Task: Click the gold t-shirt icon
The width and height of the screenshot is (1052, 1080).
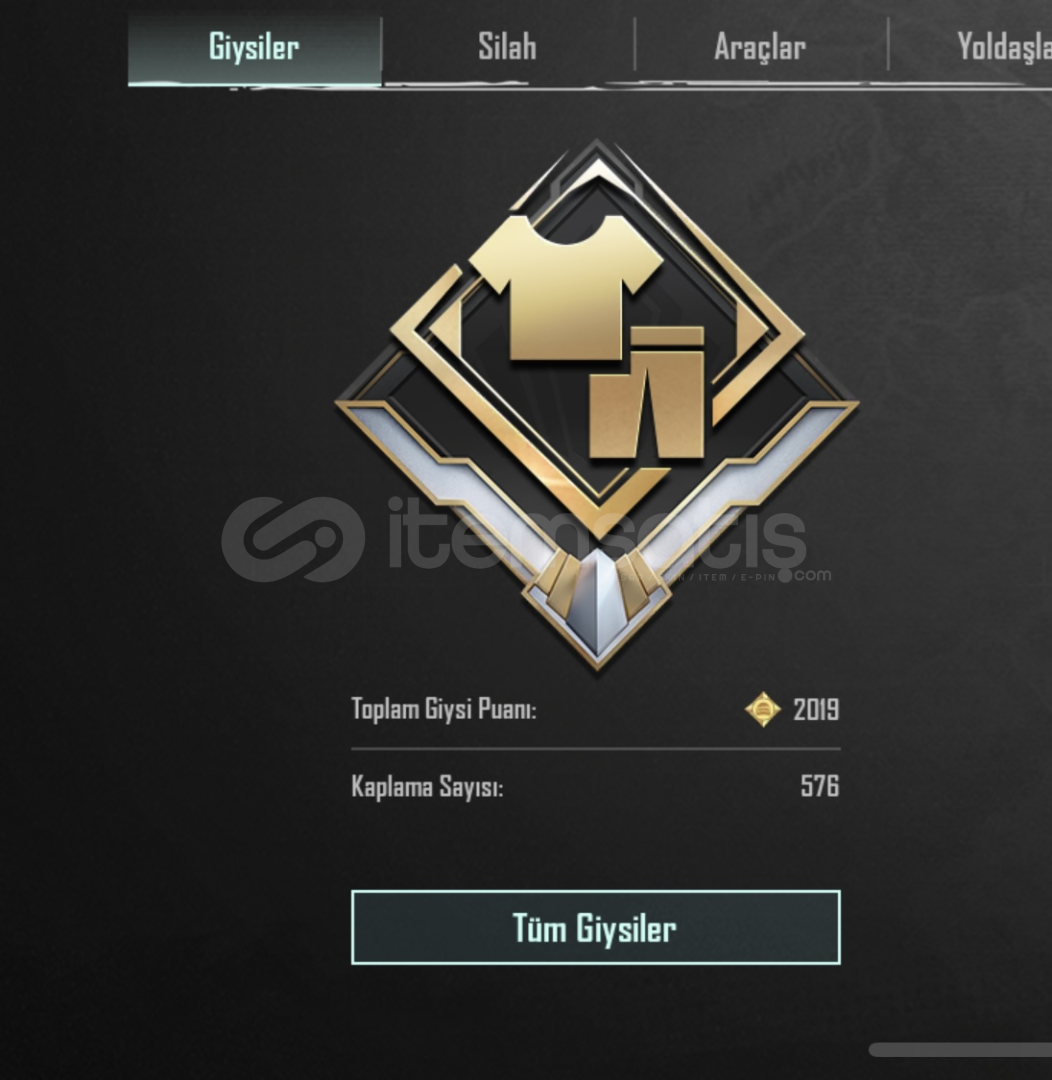Action: coord(566,288)
